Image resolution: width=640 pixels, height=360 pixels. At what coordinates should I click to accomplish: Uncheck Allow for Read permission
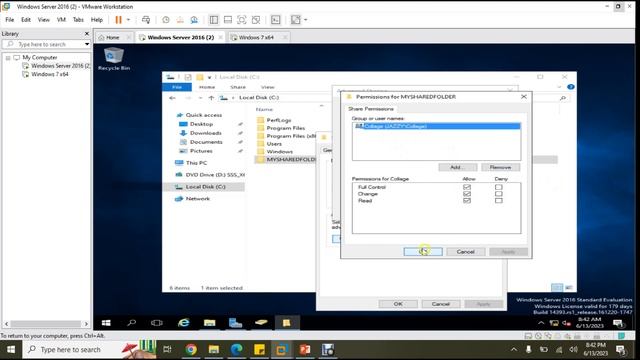coord(467,201)
